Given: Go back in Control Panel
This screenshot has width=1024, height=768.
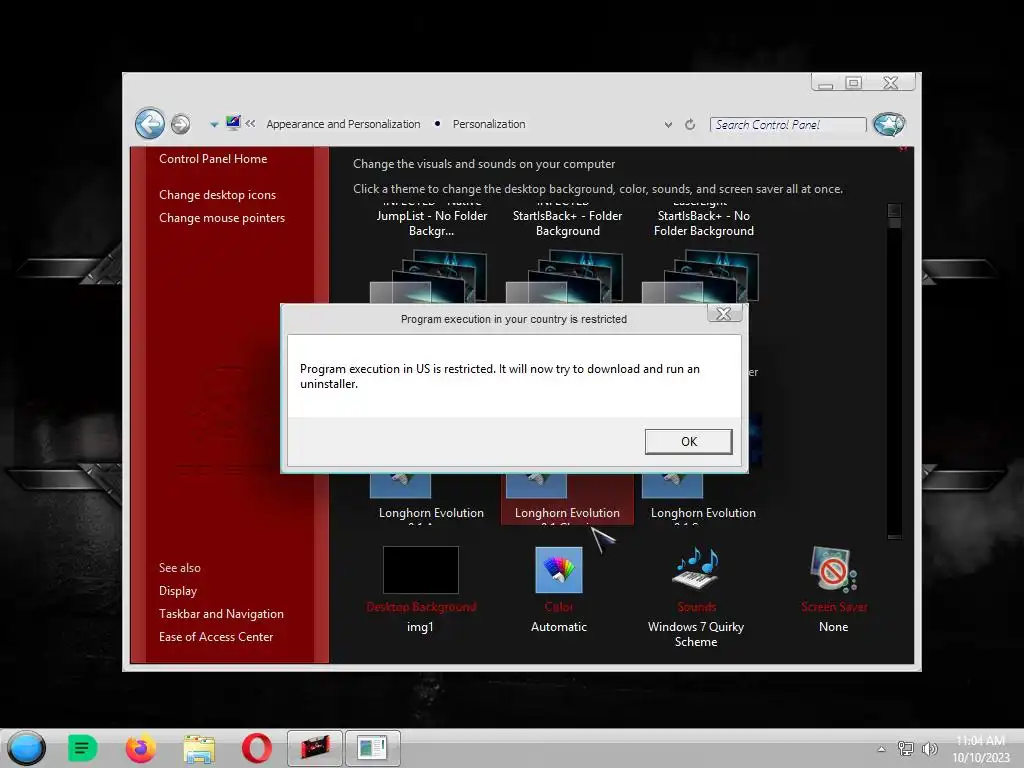Looking at the screenshot, I should click(150, 123).
